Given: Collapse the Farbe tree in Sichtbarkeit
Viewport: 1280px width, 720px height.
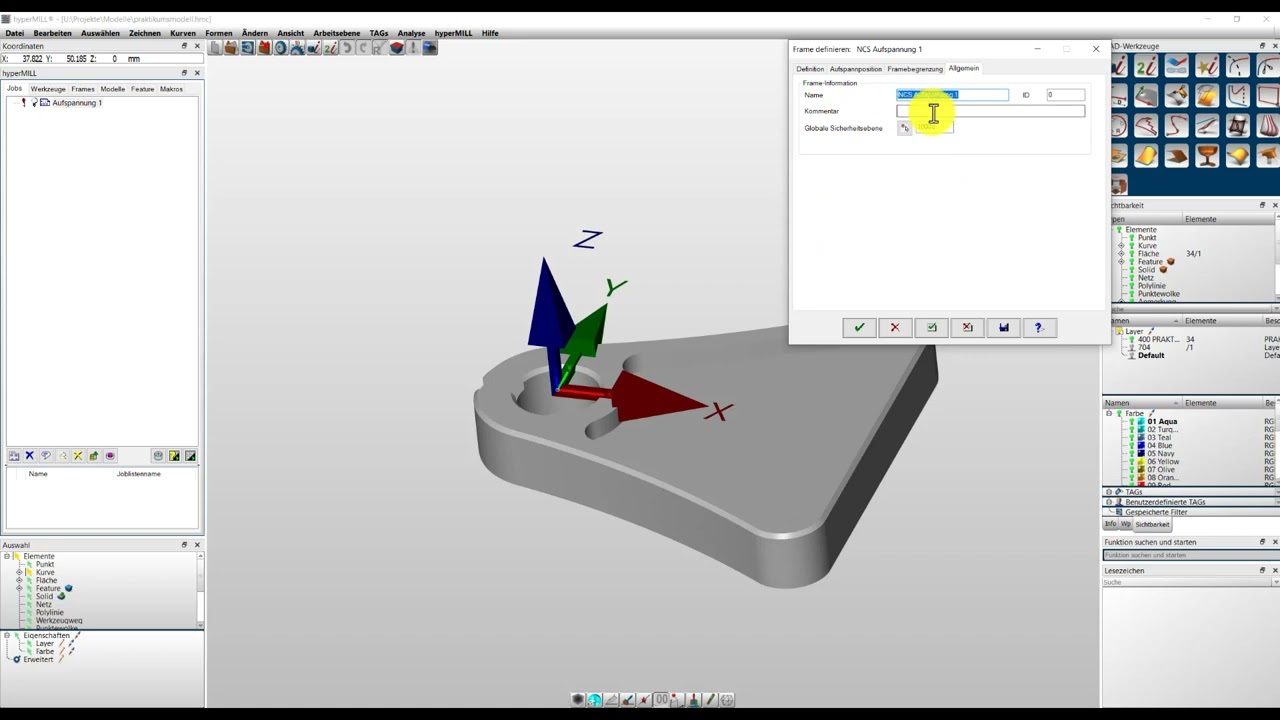Looking at the screenshot, I should point(1108,413).
